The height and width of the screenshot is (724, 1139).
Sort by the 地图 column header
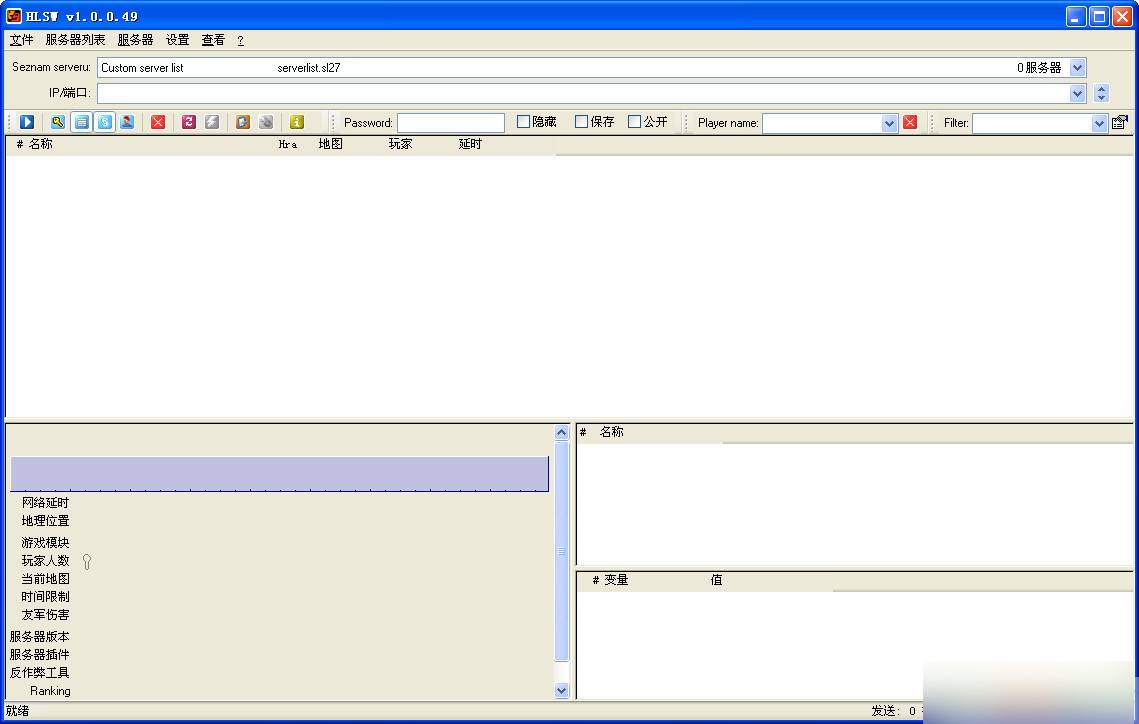tap(331, 144)
